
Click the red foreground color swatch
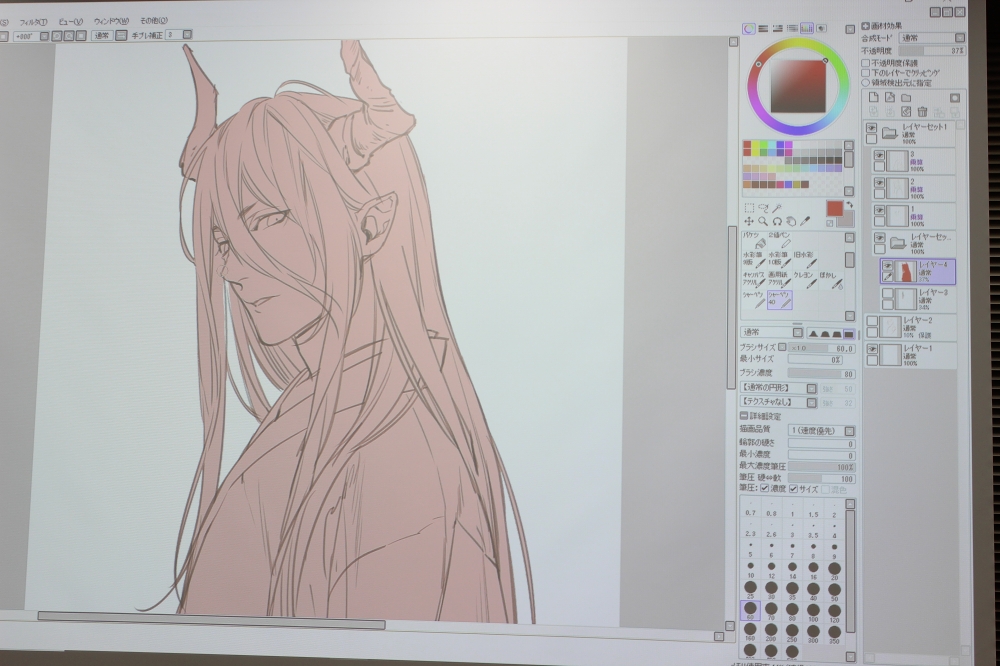click(835, 209)
